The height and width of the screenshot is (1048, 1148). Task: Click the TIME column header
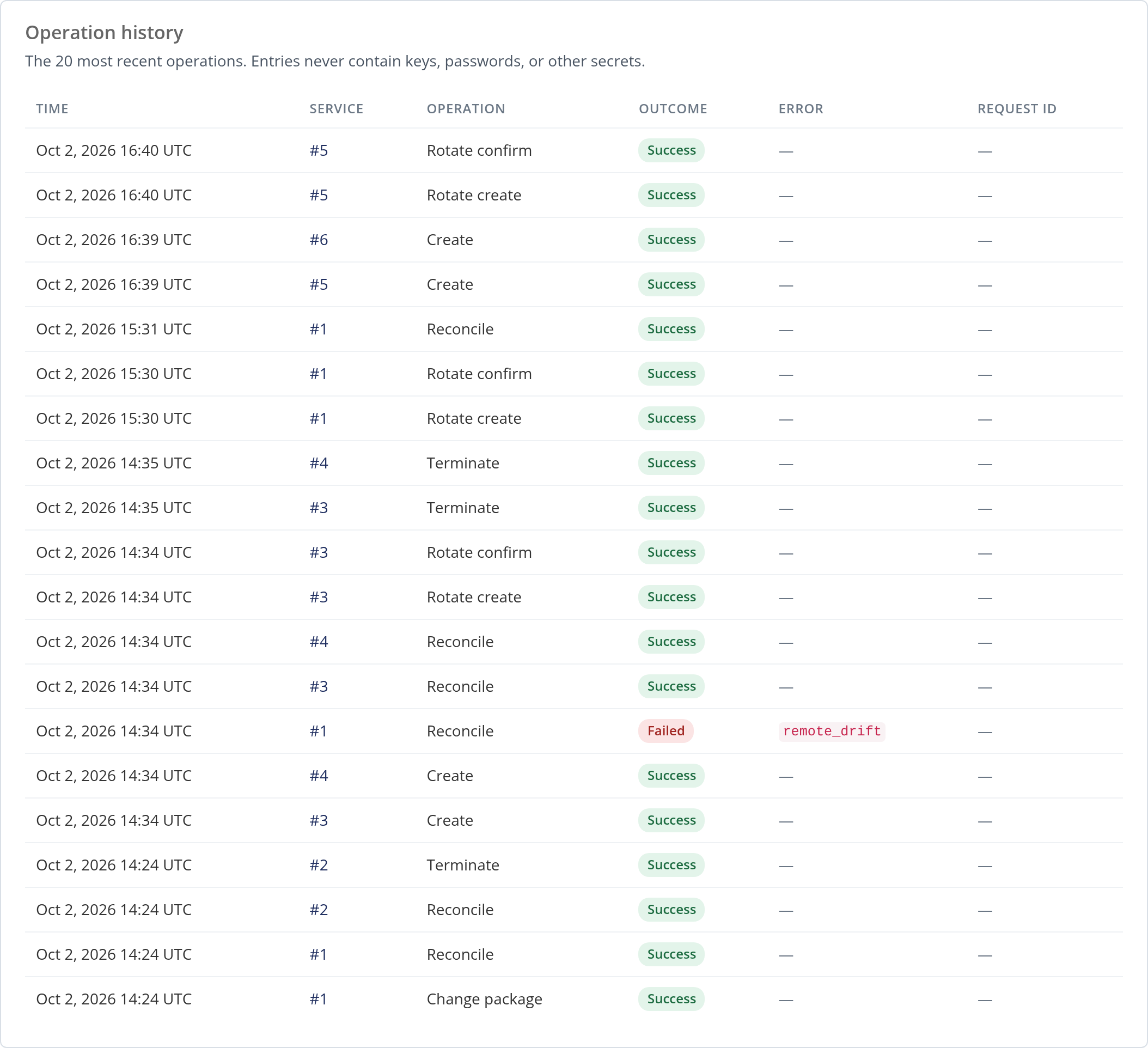pyautogui.click(x=52, y=109)
